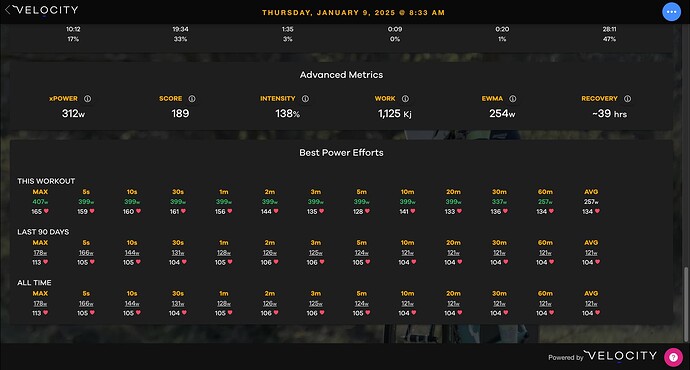Open Last 90 Days MAX 178w effort
Viewport: 690px width, 370px height.
tap(40, 253)
